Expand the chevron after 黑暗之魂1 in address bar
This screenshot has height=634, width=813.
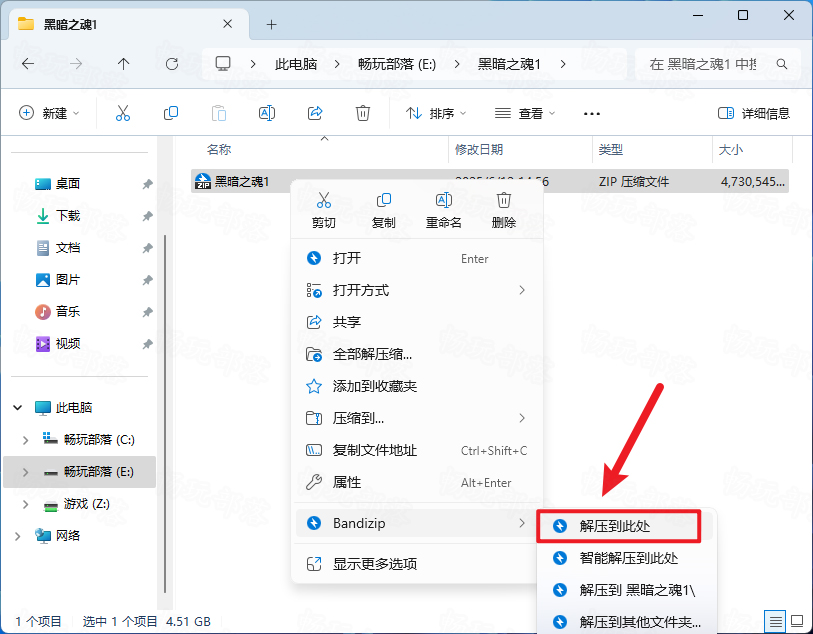pyautogui.click(x=563, y=64)
